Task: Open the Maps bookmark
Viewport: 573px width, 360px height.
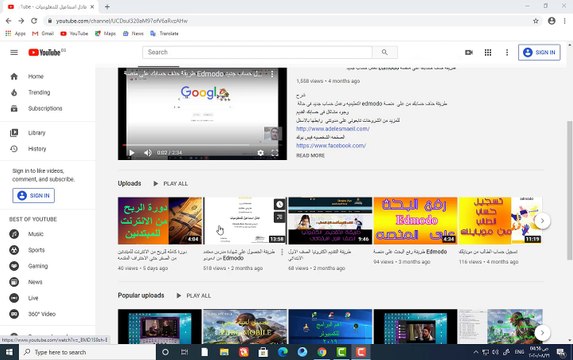Action: tap(105, 33)
